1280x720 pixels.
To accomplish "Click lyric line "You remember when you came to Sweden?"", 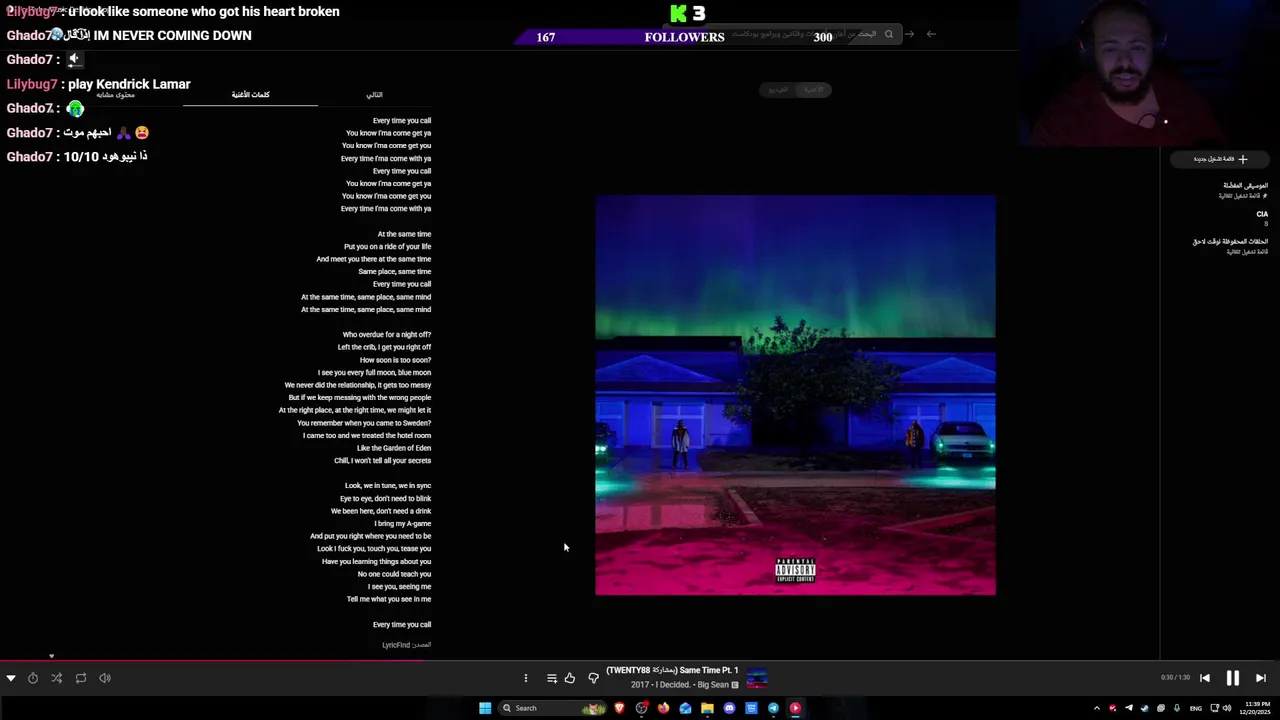I will [364, 423].
